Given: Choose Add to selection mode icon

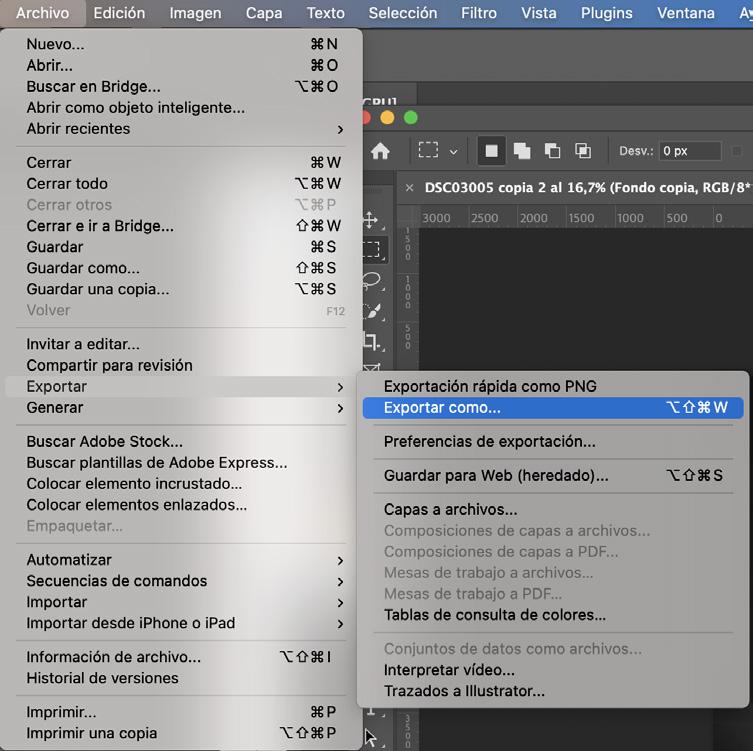Looking at the screenshot, I should point(522,151).
